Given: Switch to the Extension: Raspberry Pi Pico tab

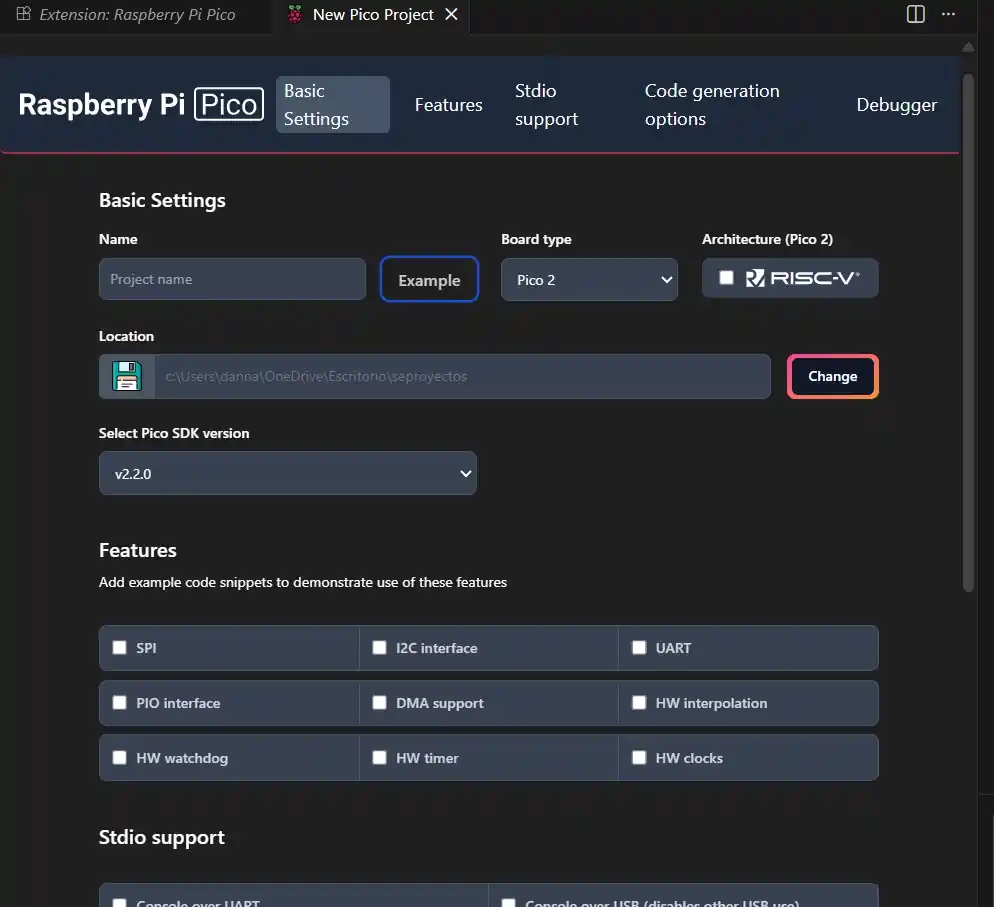Looking at the screenshot, I should 137,15.
